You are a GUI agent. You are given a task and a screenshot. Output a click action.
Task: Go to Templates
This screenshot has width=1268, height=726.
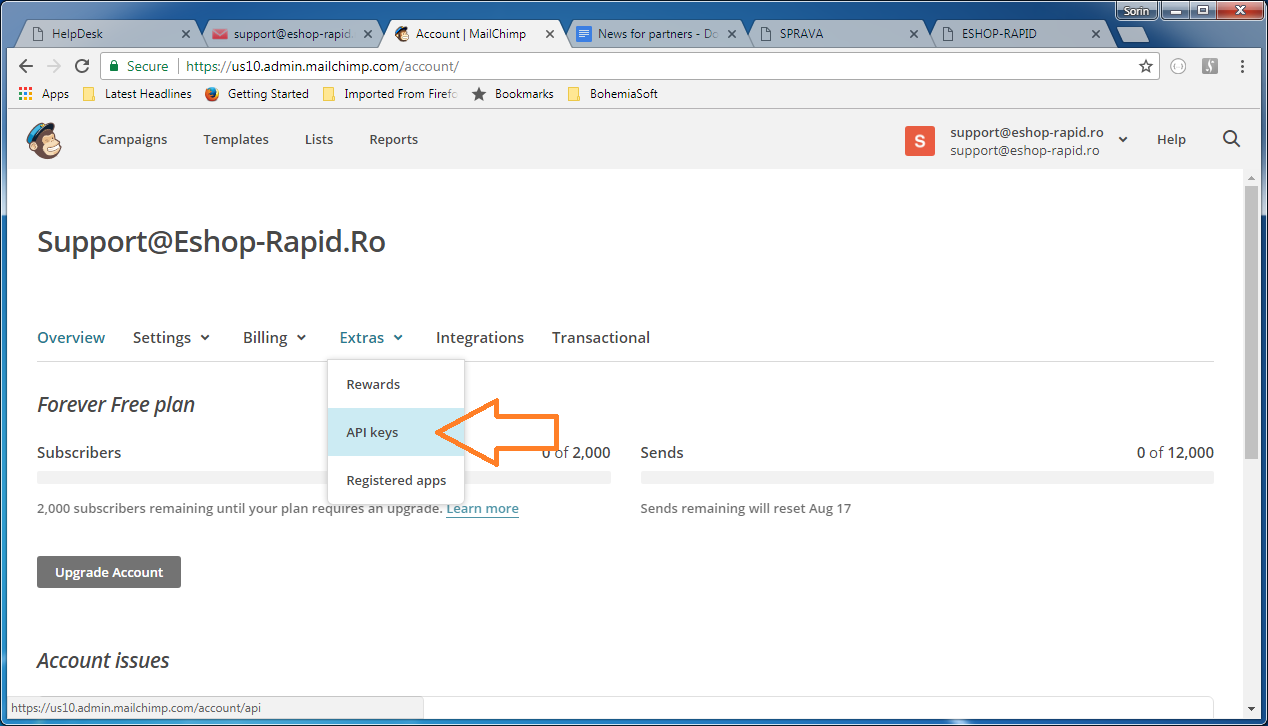click(x=236, y=140)
